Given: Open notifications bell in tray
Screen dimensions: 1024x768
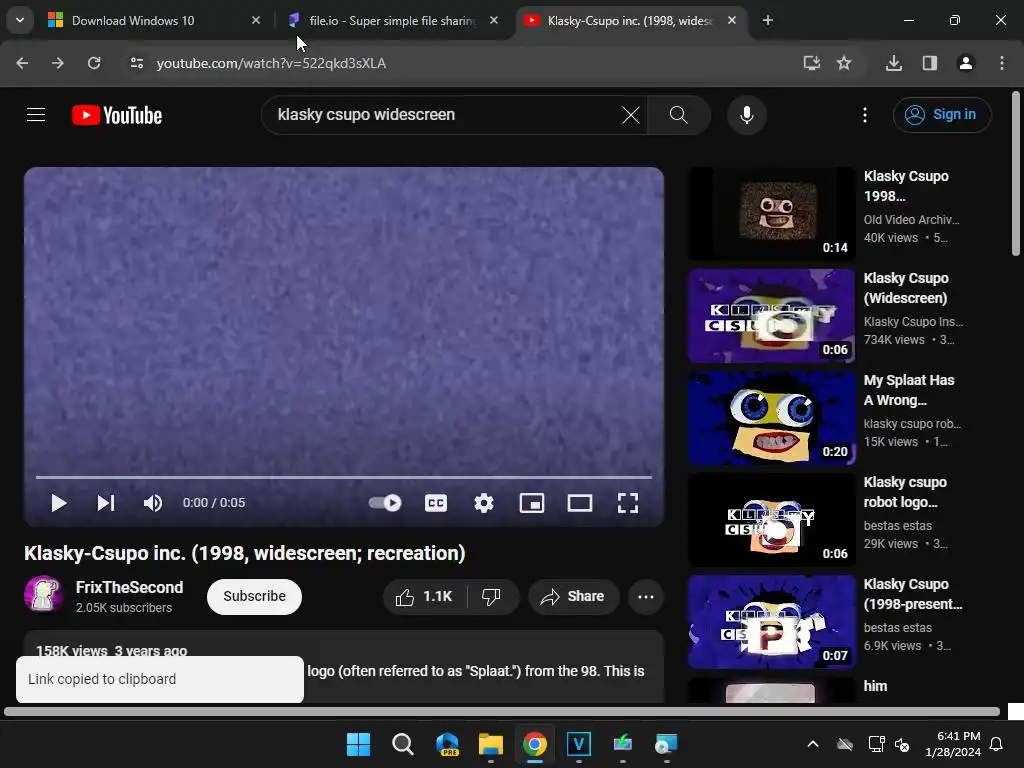Looking at the screenshot, I should (997, 744).
